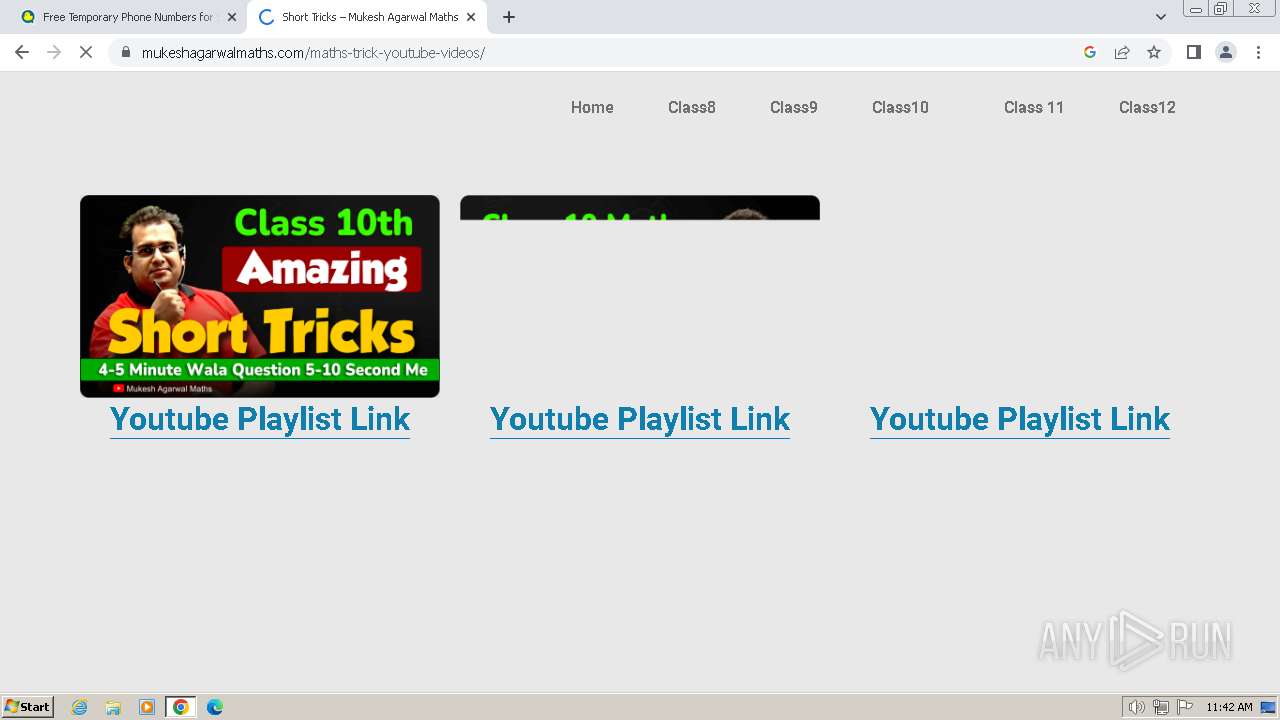The image size is (1280, 720).
Task: Click the taskbar clock 11:42 AM
Action: (1229, 707)
